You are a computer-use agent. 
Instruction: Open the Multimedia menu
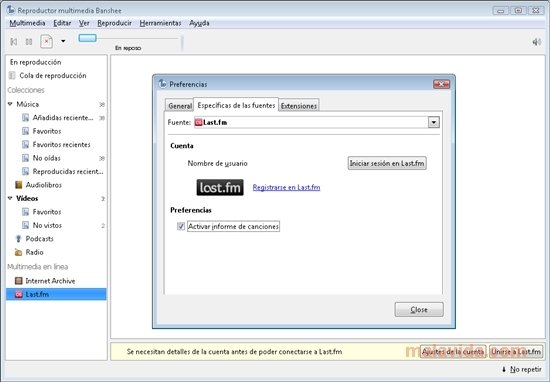(27, 23)
